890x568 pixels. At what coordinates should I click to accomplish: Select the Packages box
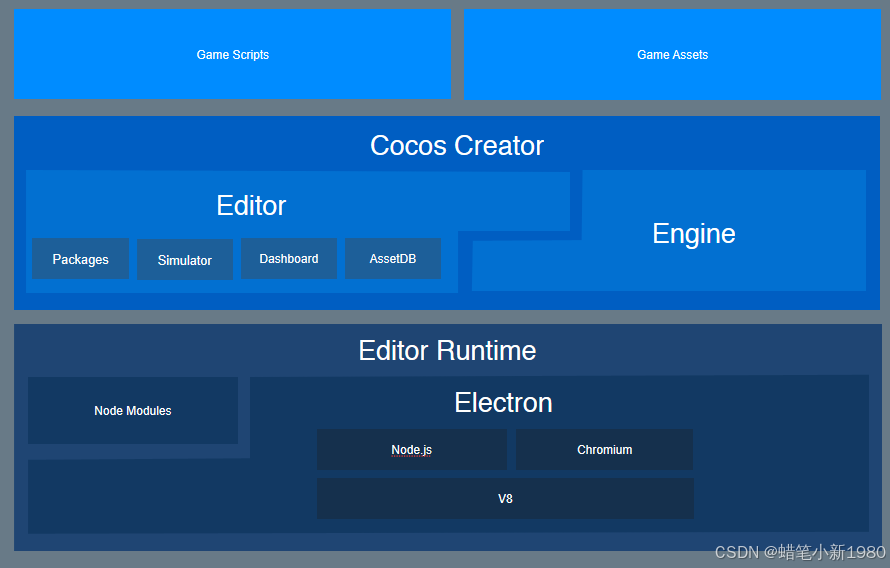click(x=80, y=259)
